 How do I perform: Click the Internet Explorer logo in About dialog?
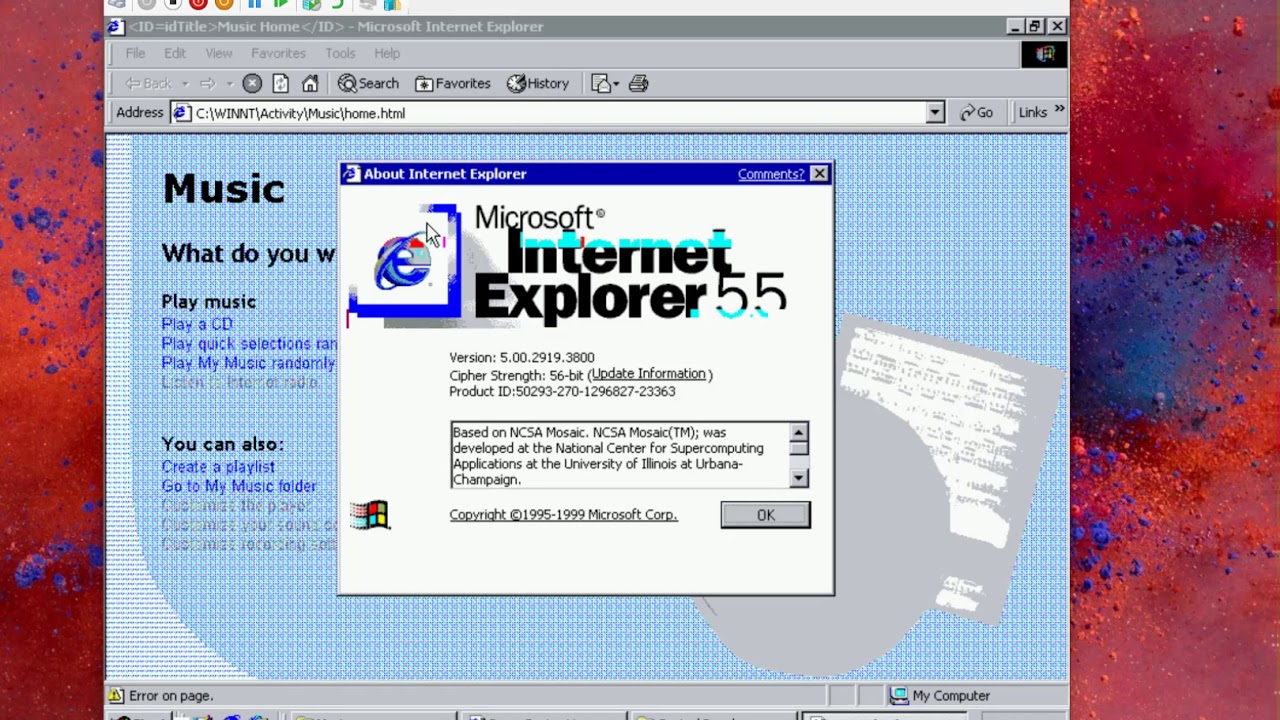coord(404,262)
